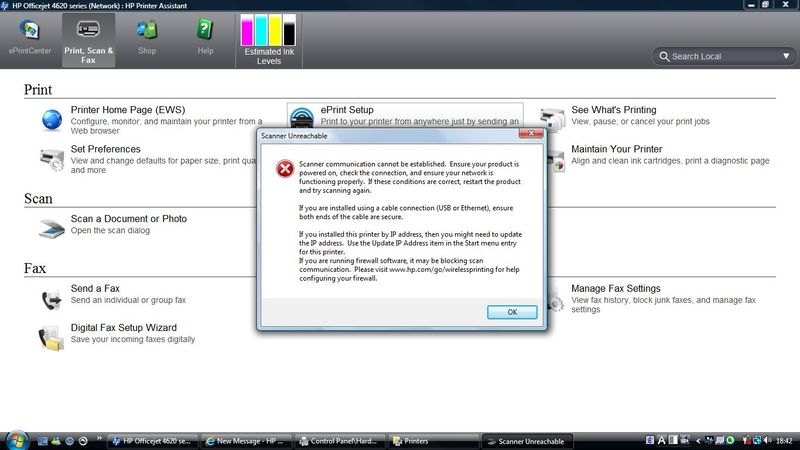Switch to New Message taskbar button
Screen dimensions: 800x450
[246, 441]
